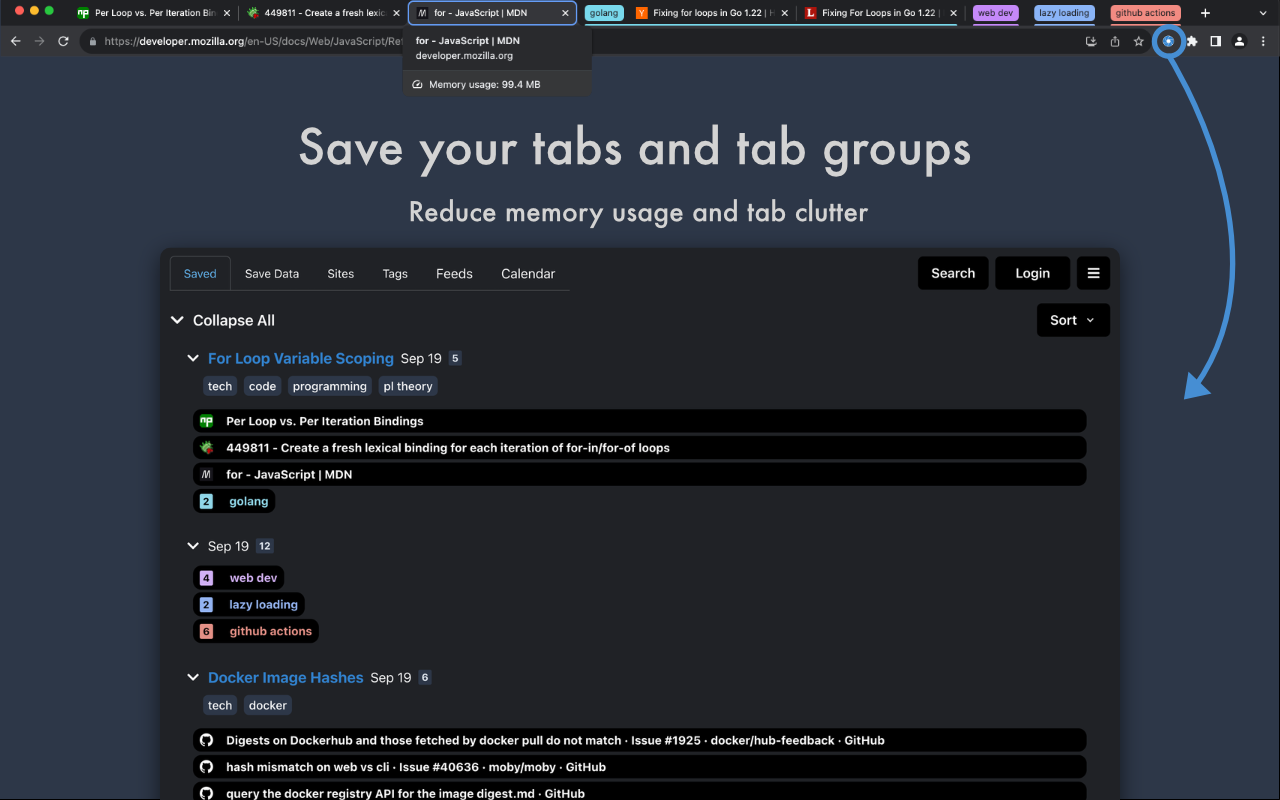Click the Login button

1032,273
